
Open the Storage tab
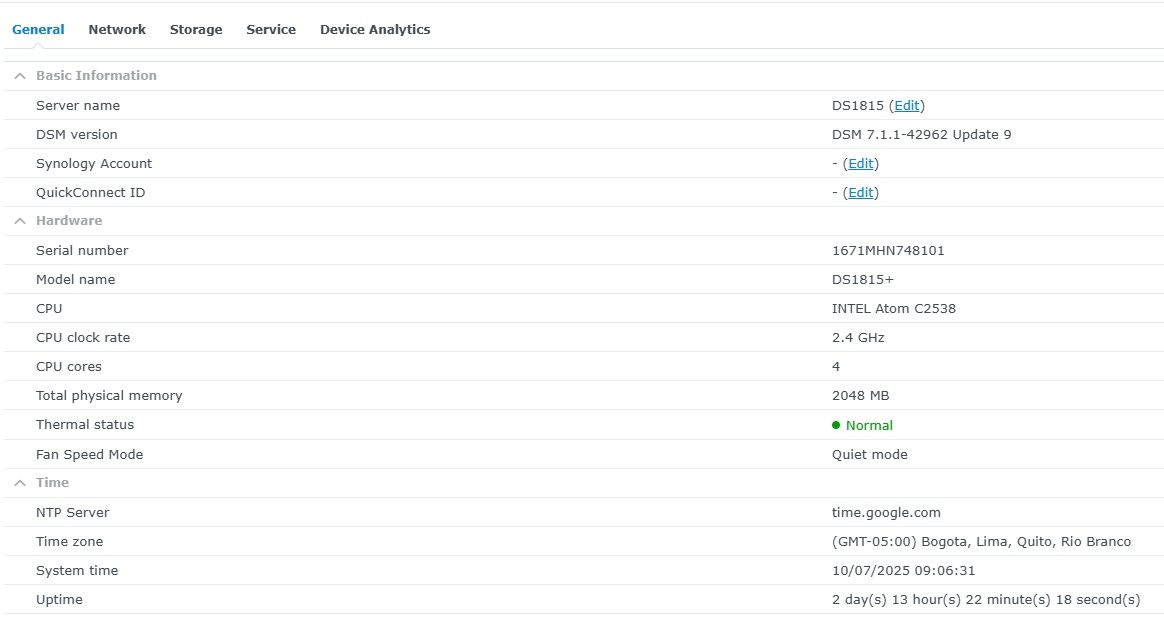tap(196, 30)
